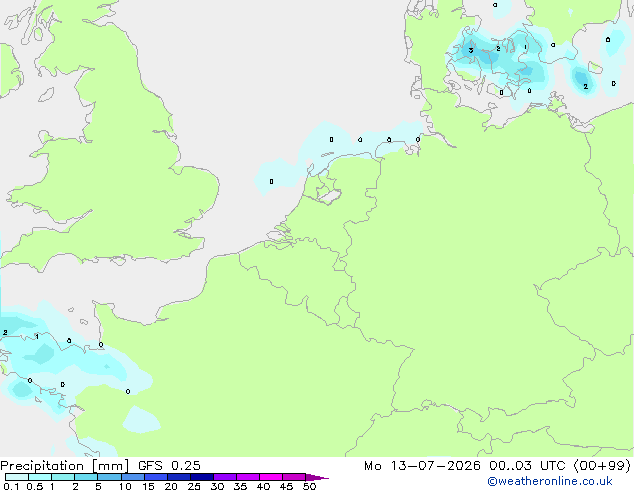The image size is (634, 490).
Task: Click the '00..03 UTC' time label
Action: 526,466
